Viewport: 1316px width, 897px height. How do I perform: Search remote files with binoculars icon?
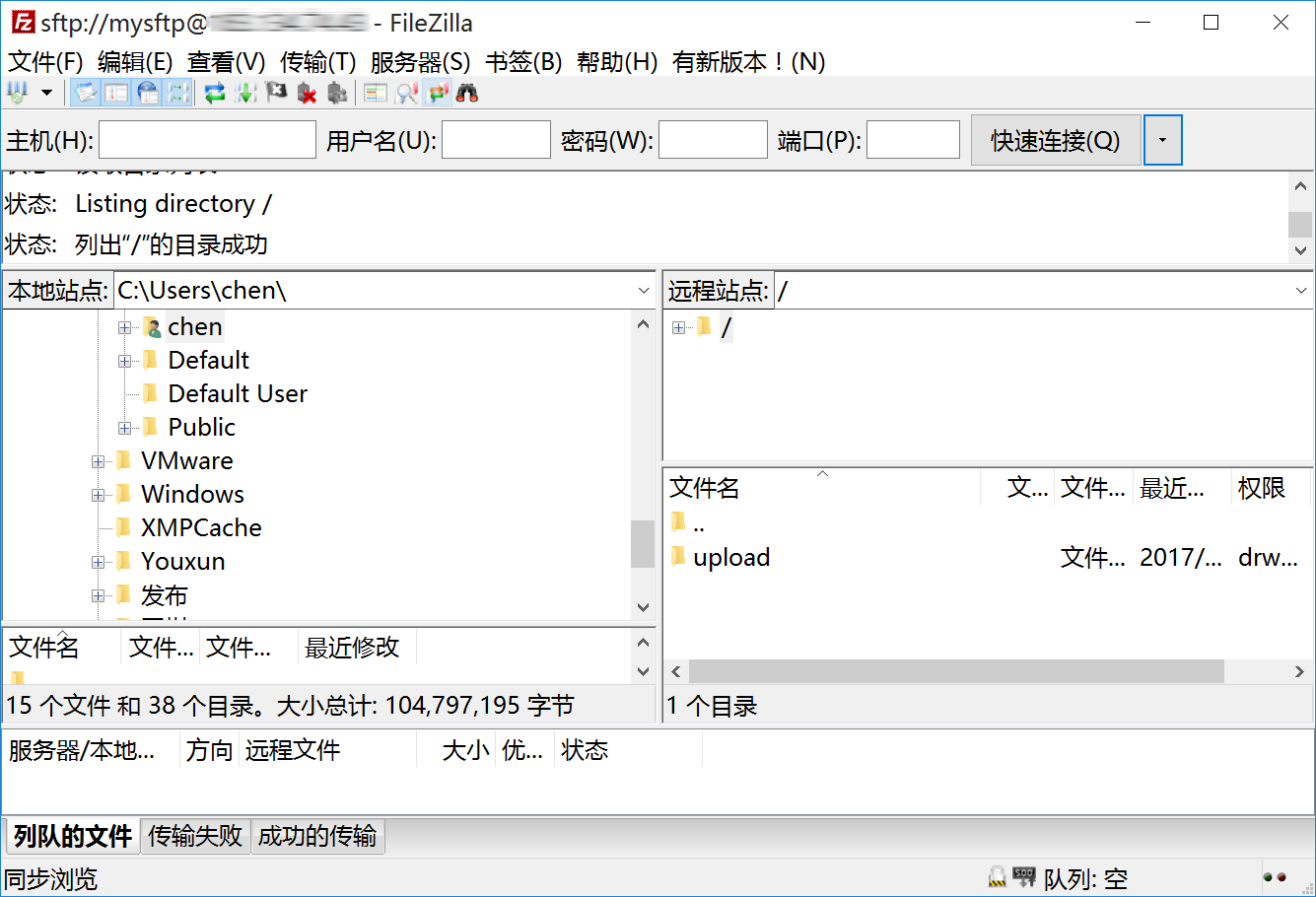tap(467, 94)
